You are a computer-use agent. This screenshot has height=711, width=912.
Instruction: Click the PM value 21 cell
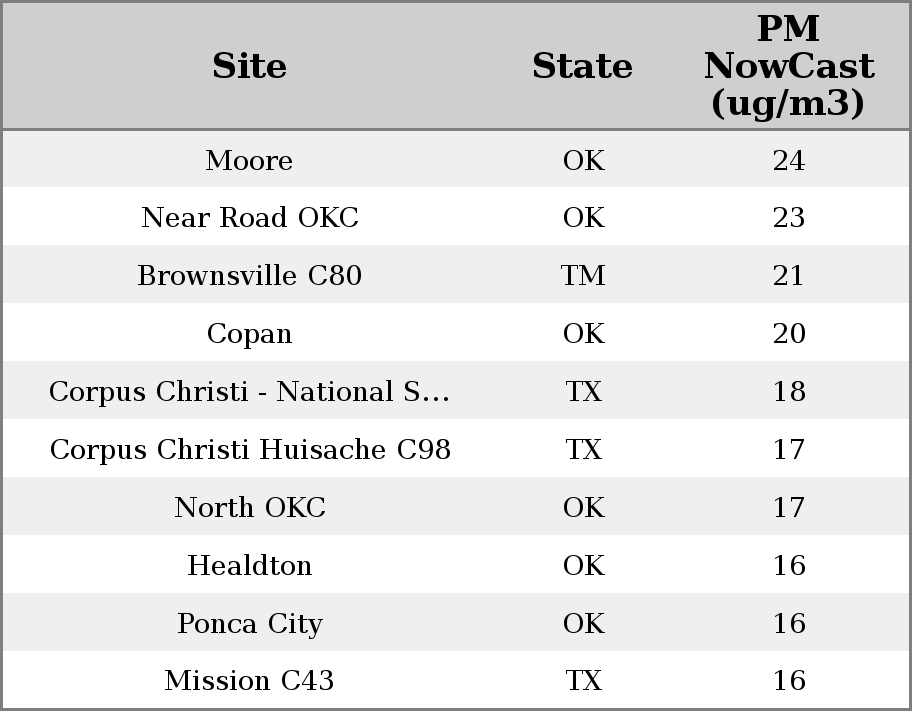click(788, 276)
